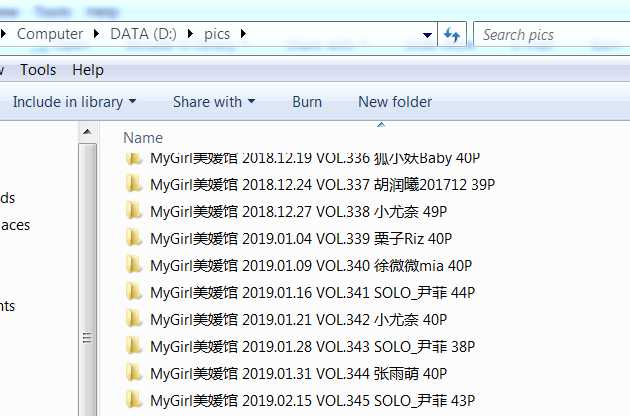Select the pics breadcrumb segment
Screen dimensions: 630x416
217,34
